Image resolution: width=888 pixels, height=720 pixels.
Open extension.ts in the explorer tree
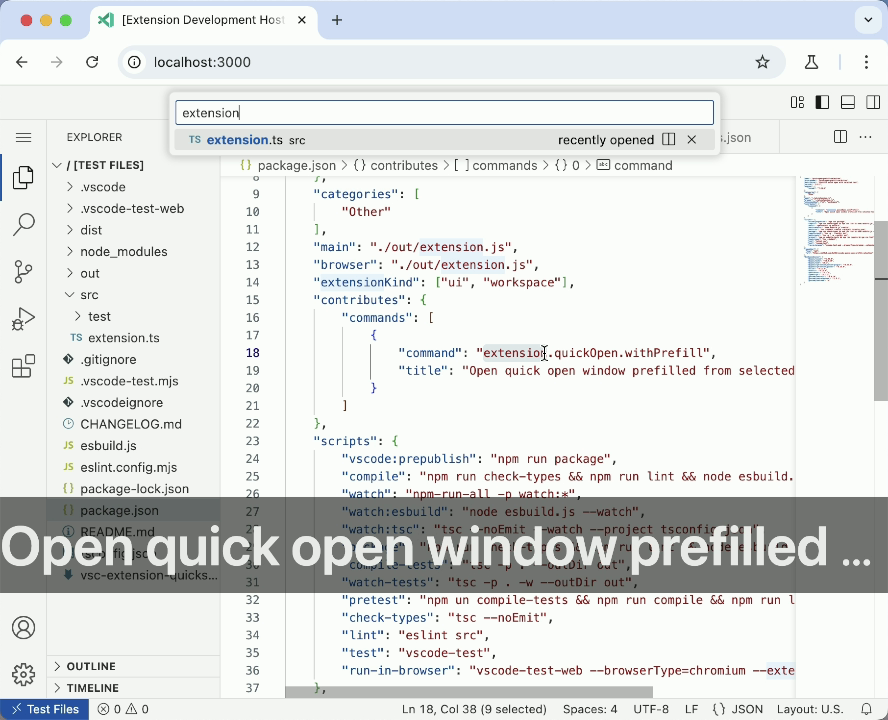click(x=134, y=338)
